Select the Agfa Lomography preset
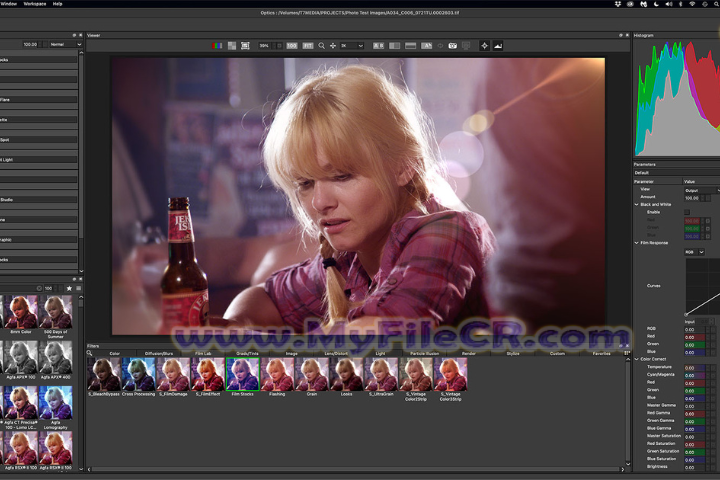Screen dimensions: 720x480 [x=55, y=402]
